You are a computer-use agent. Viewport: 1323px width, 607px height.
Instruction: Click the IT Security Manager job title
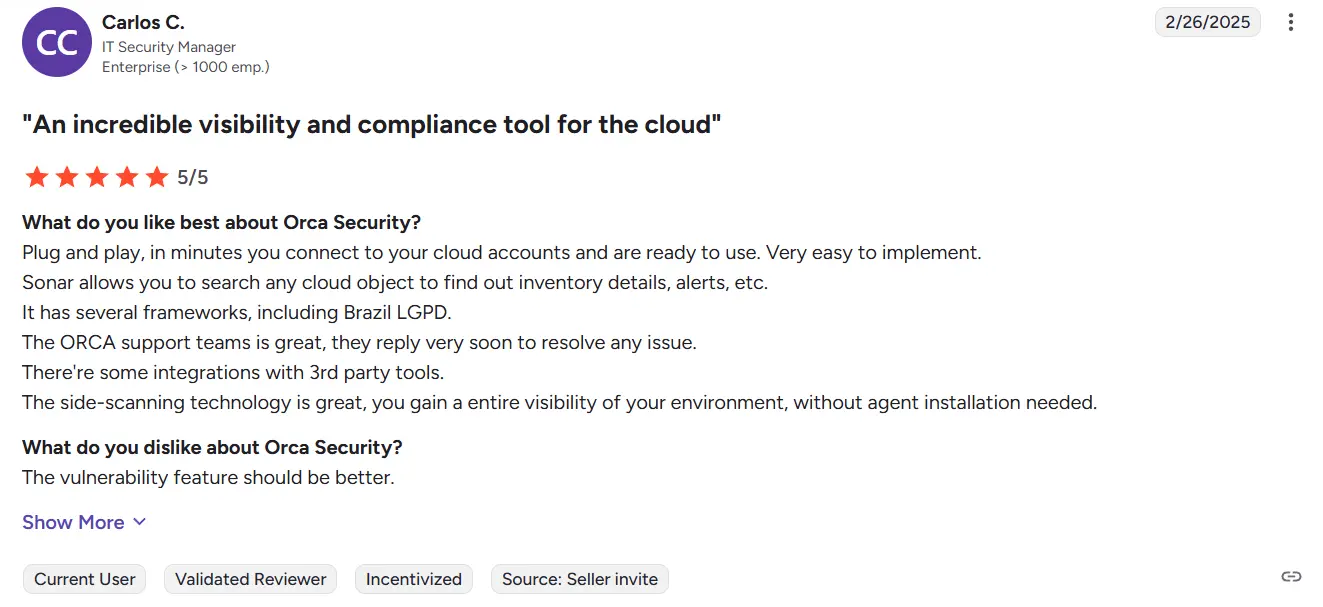[169, 47]
